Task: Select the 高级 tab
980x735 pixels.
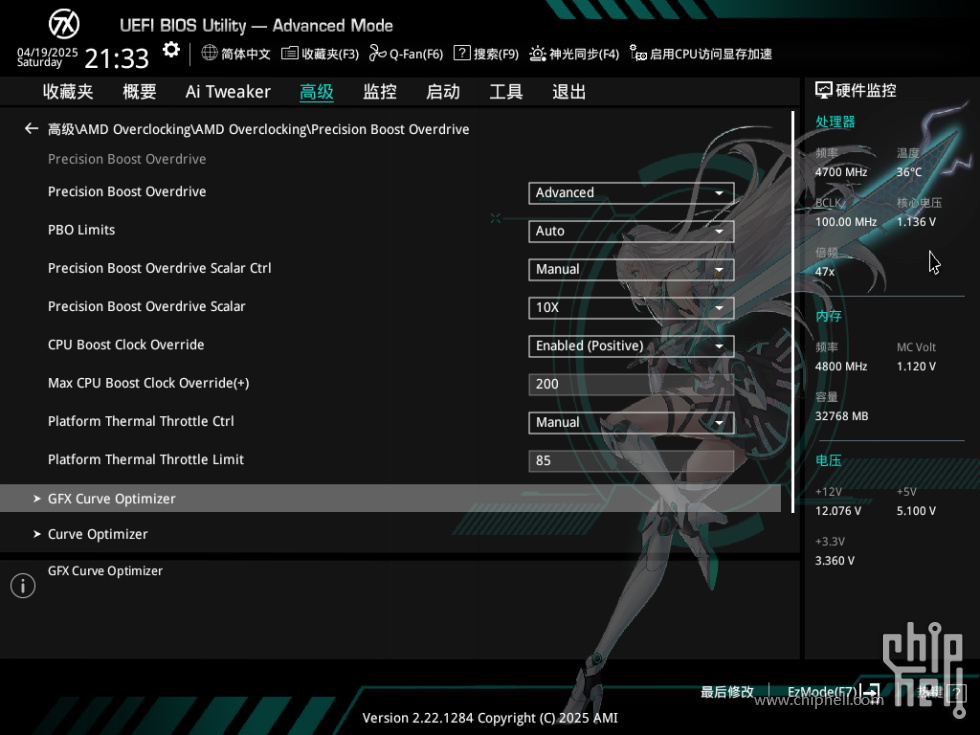Action: click(317, 92)
